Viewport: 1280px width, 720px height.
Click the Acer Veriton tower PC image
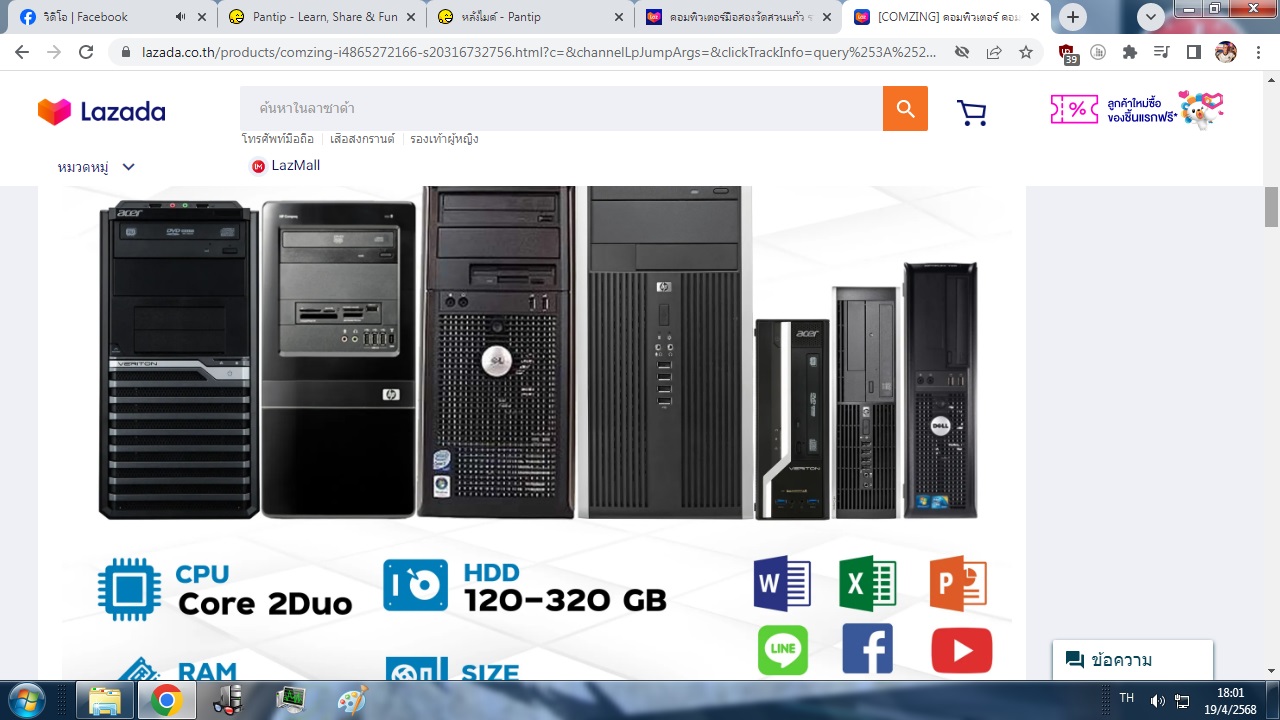pyautogui.click(x=178, y=359)
